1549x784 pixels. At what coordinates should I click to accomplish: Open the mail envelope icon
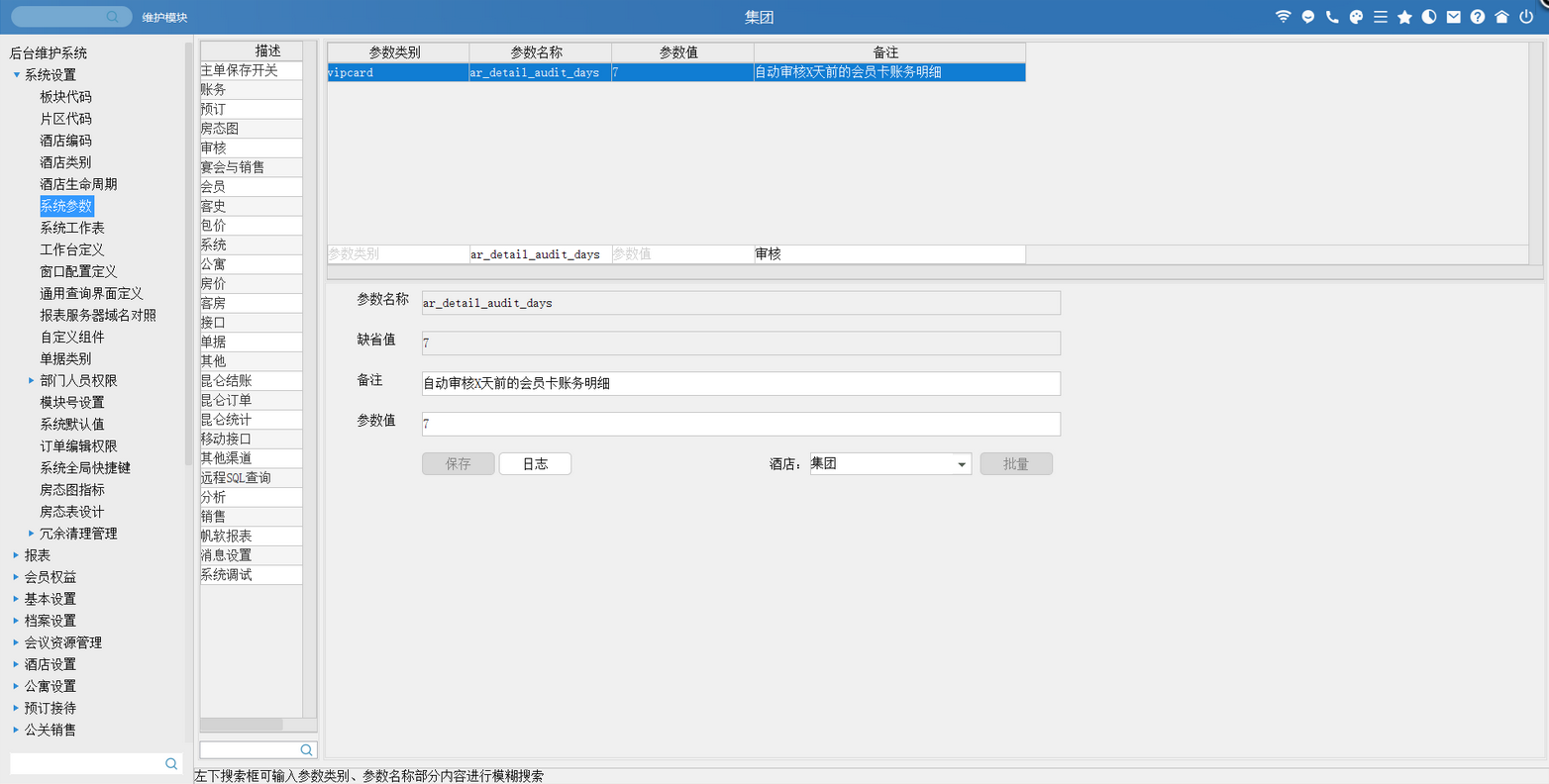click(x=1453, y=17)
